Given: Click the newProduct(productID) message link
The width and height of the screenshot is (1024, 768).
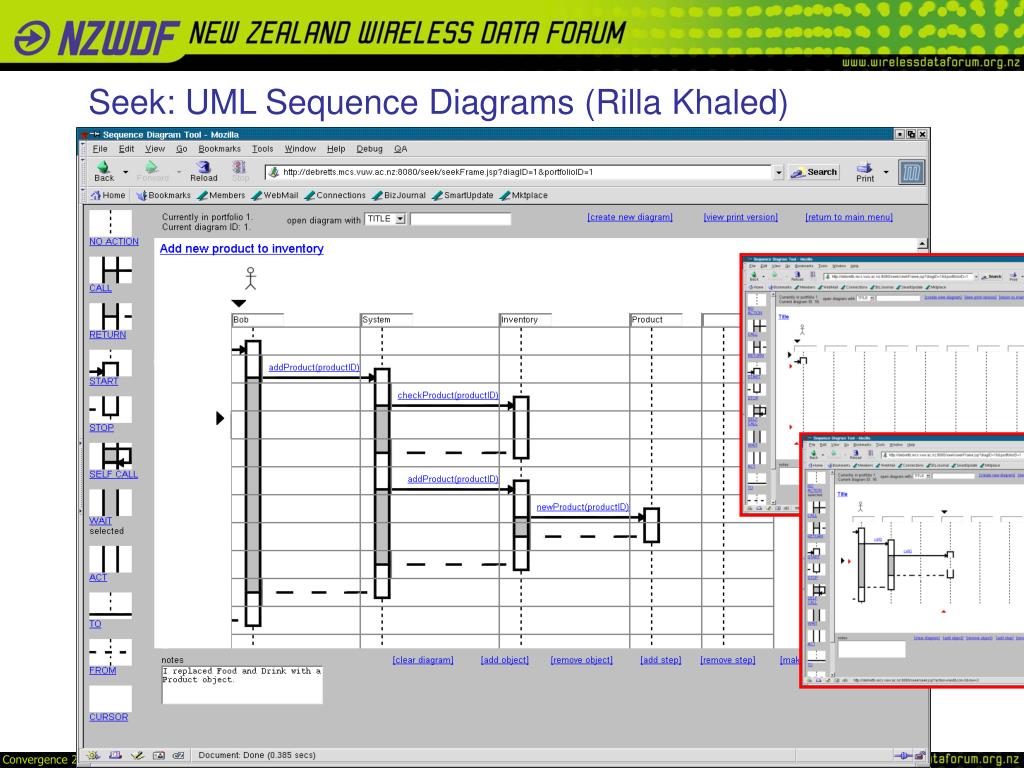Looking at the screenshot, I should pyautogui.click(x=583, y=507).
